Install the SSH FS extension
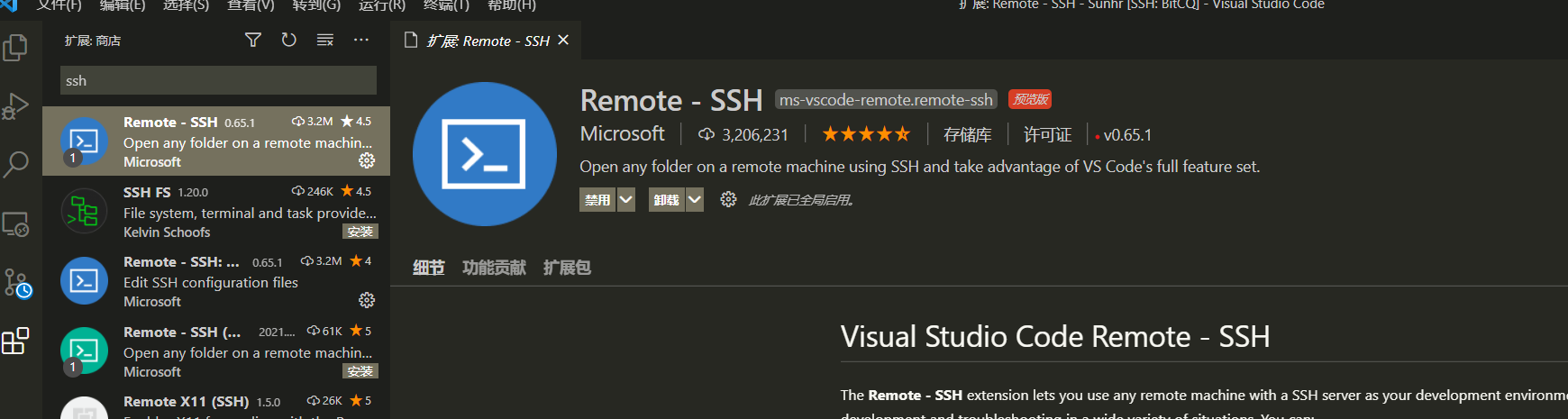This screenshot has height=419, width=1568. pyautogui.click(x=360, y=232)
